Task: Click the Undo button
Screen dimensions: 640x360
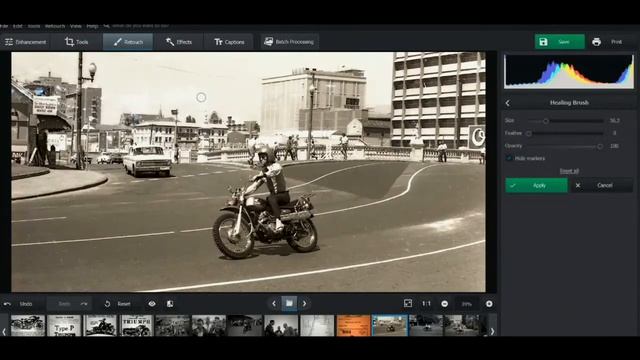Action: [18, 304]
